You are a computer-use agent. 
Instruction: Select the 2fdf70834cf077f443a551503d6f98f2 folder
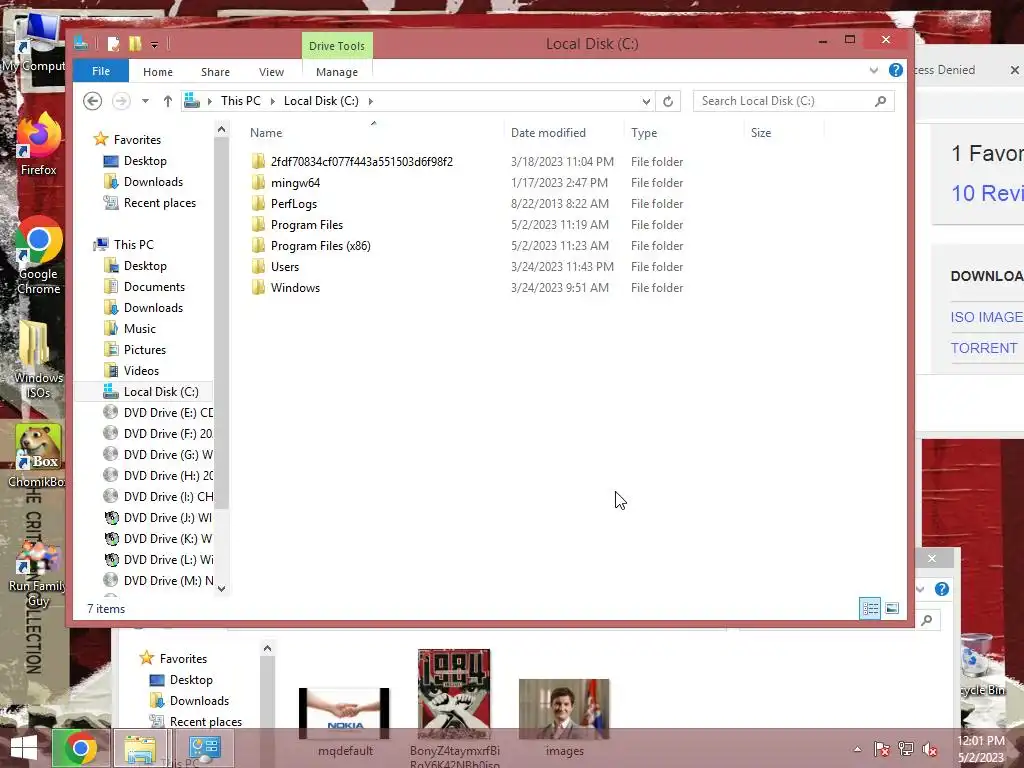click(x=361, y=161)
